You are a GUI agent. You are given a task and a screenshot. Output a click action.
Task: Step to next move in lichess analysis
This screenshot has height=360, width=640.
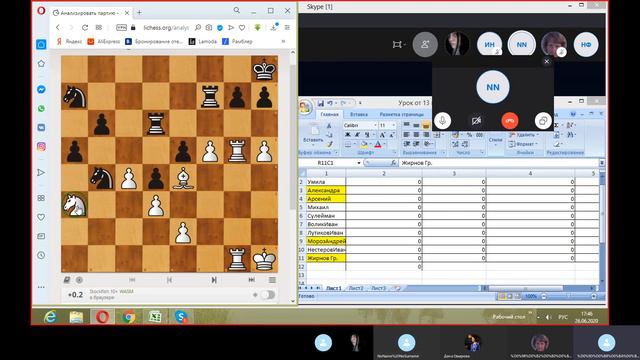point(214,280)
